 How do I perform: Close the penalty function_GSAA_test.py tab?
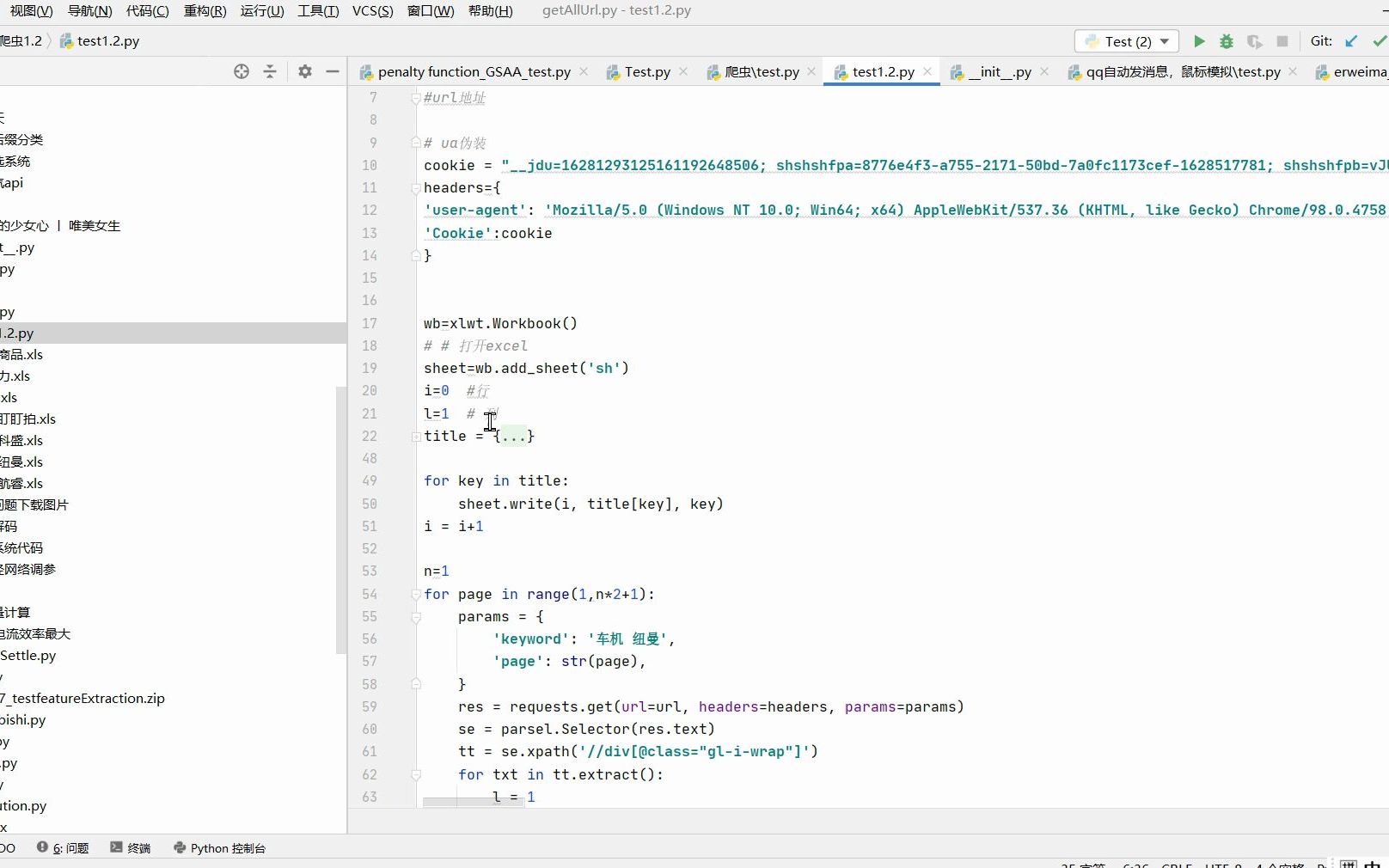(584, 71)
